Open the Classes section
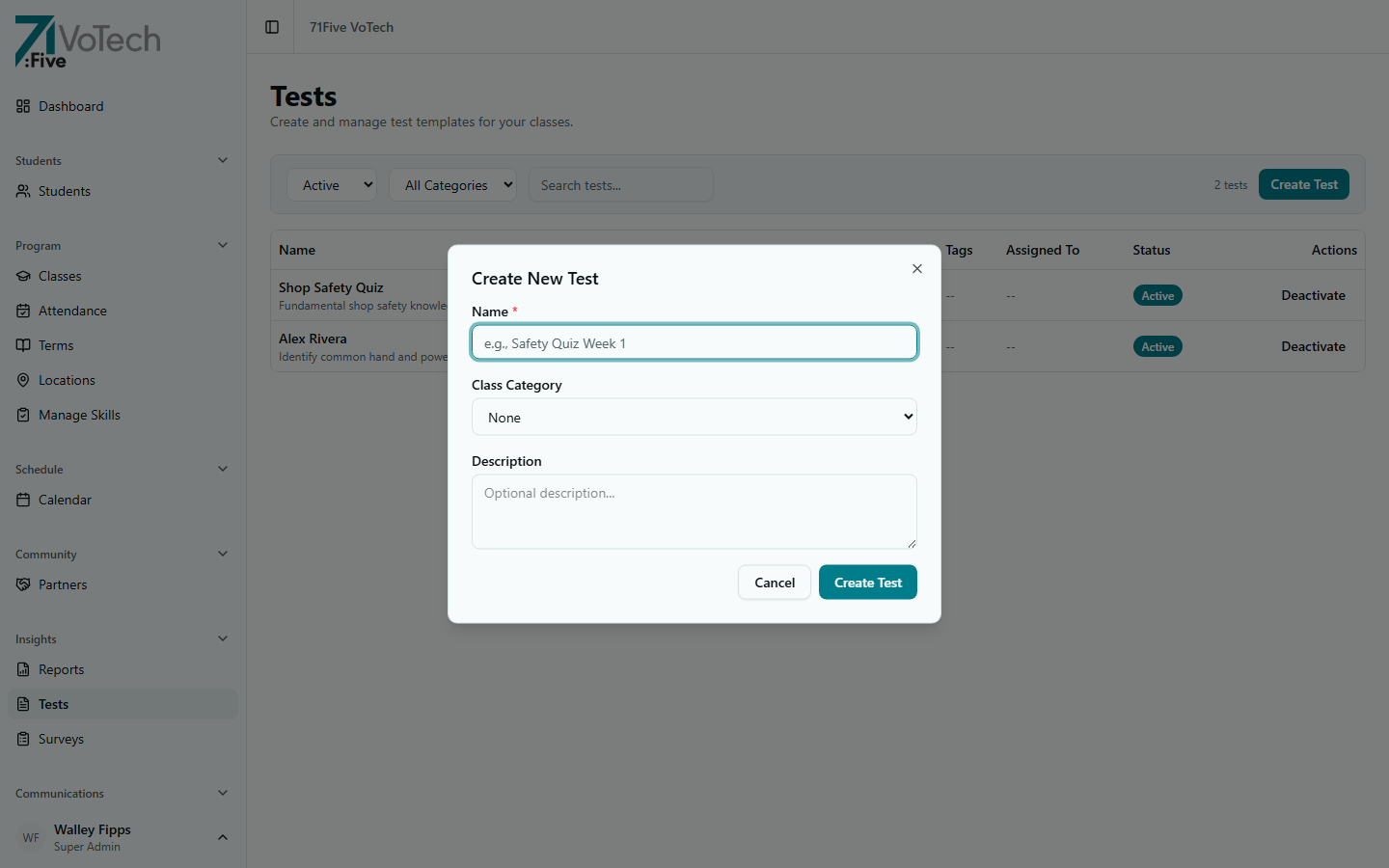This screenshot has width=1389, height=868. click(x=61, y=276)
